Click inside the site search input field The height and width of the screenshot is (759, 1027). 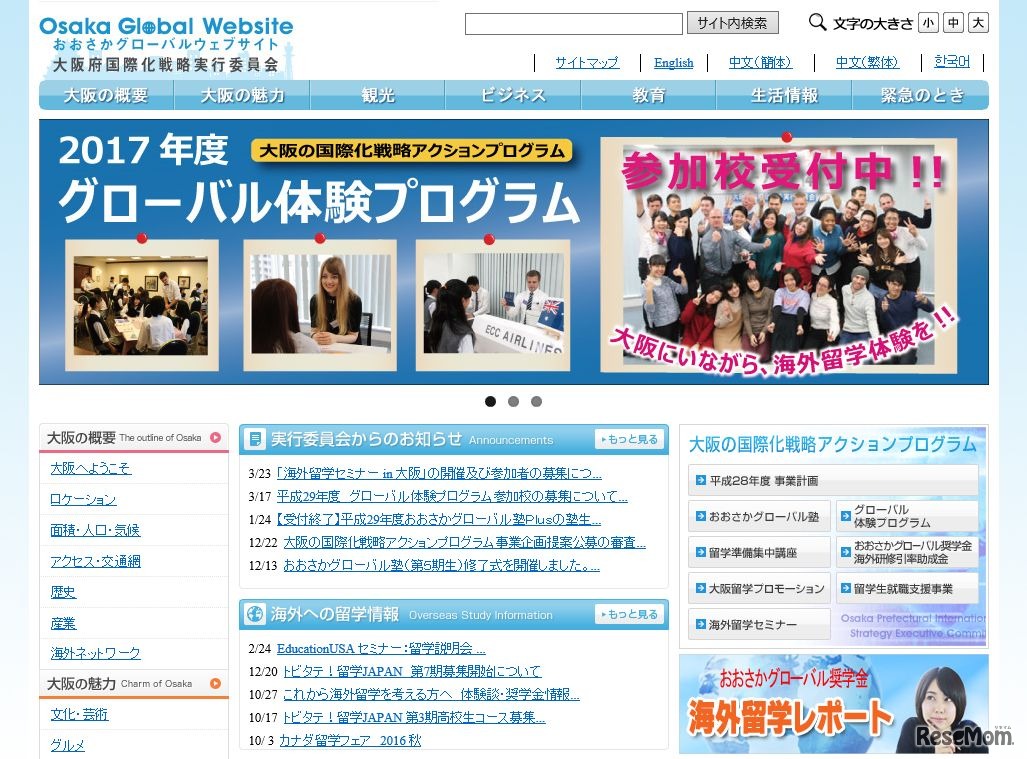pos(575,23)
